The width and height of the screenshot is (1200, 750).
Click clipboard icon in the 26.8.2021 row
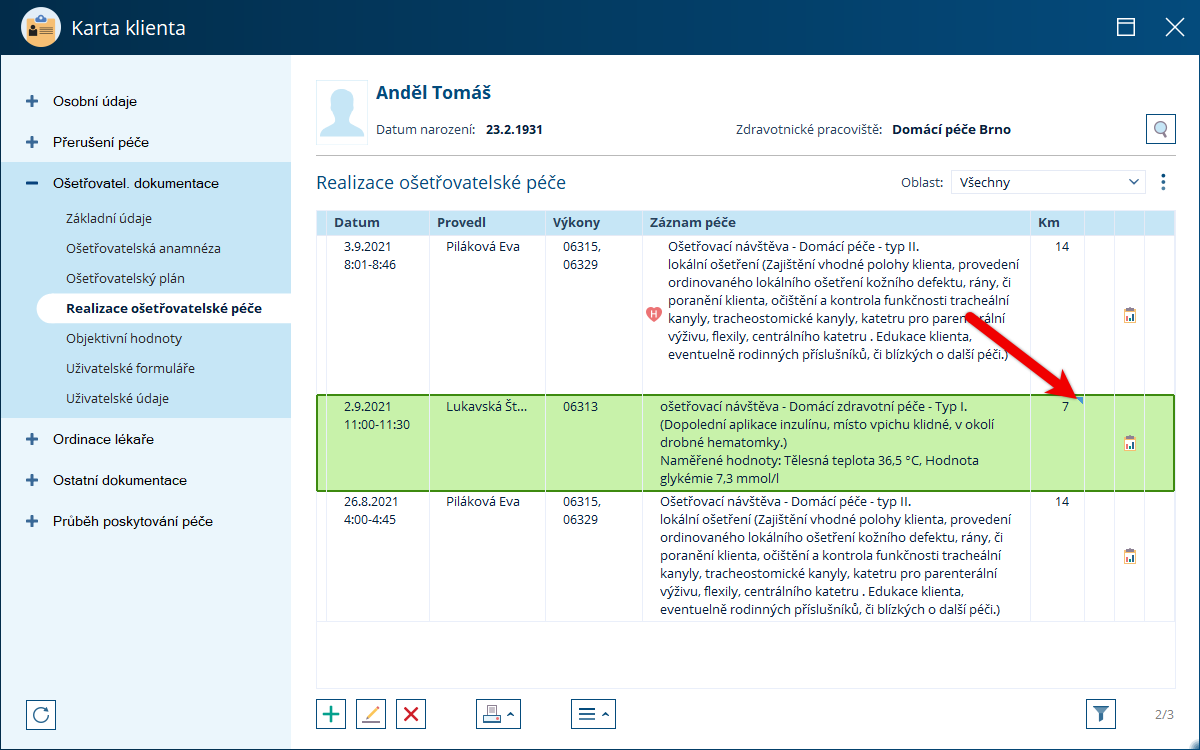click(x=1130, y=557)
